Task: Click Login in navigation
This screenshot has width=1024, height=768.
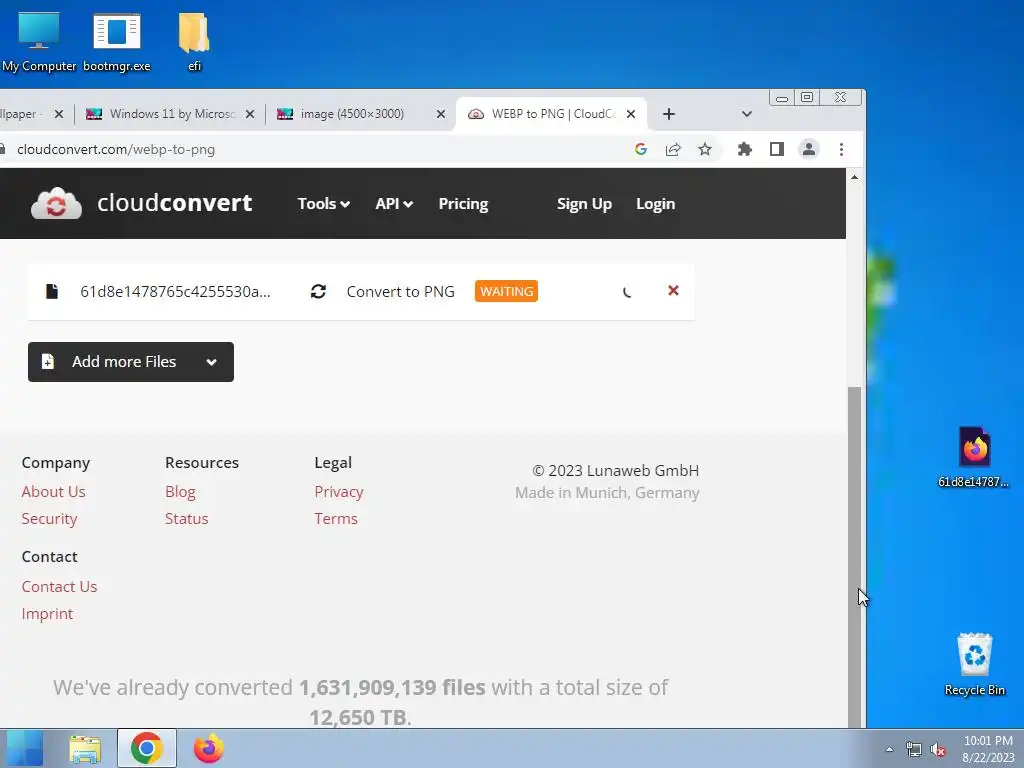Action: coord(656,204)
